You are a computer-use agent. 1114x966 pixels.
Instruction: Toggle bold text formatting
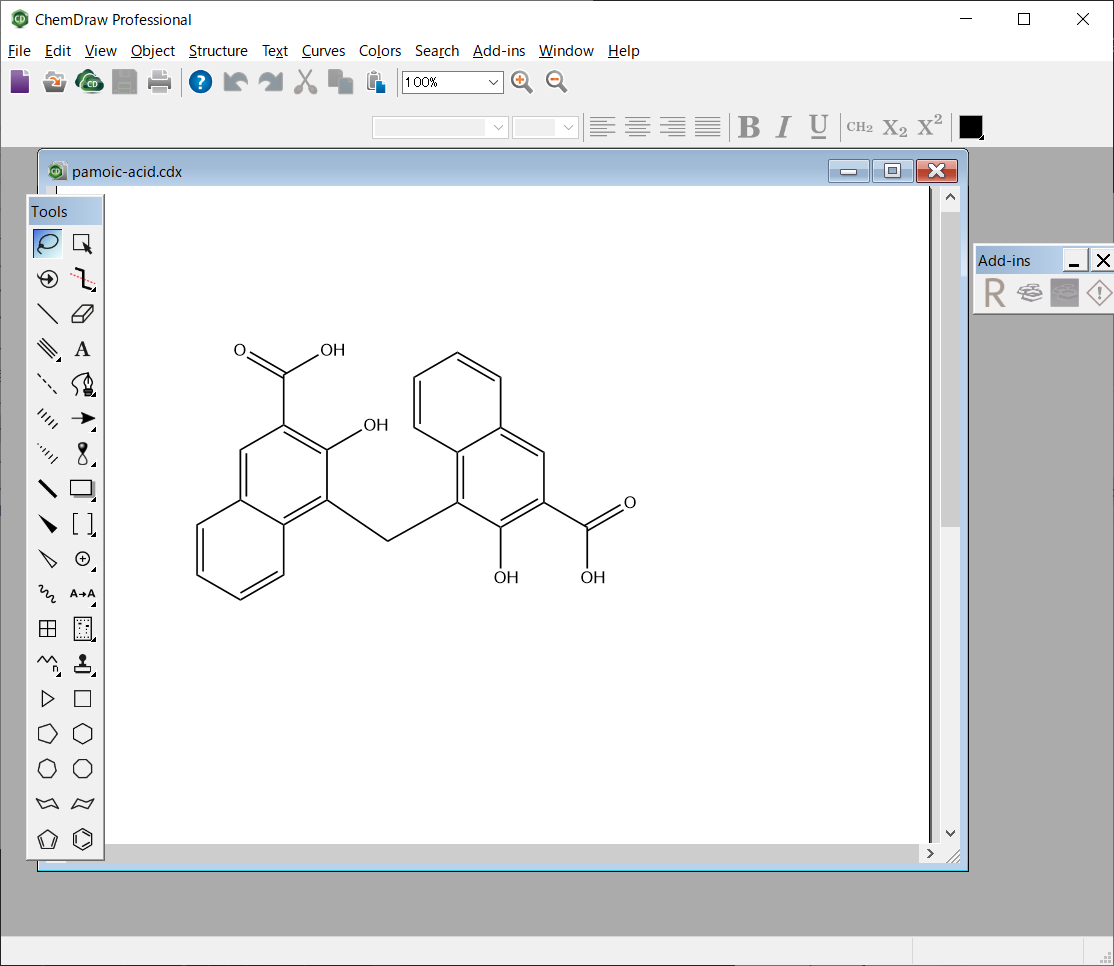[x=748, y=126]
